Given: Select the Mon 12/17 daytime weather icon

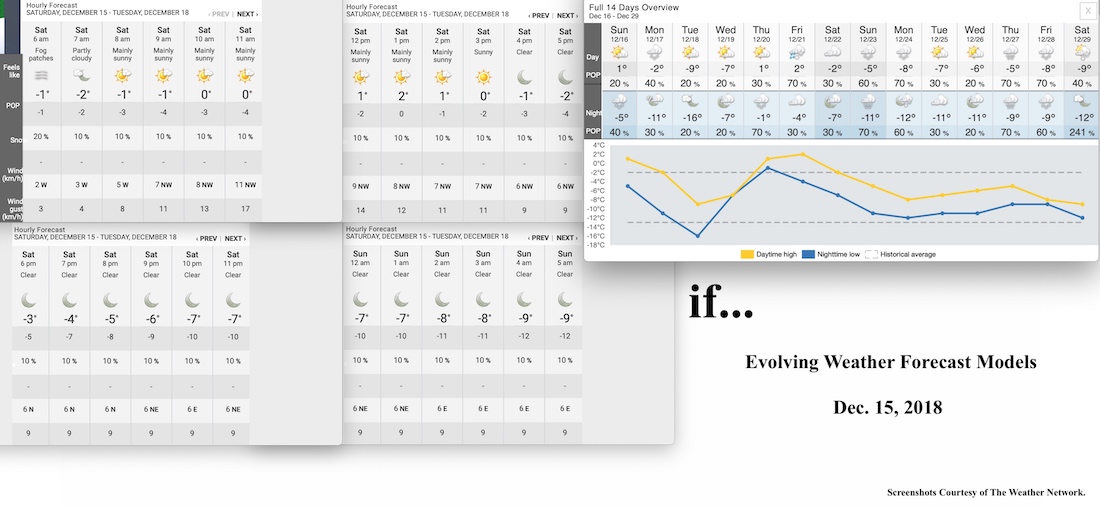Looking at the screenshot, I should tap(655, 52).
